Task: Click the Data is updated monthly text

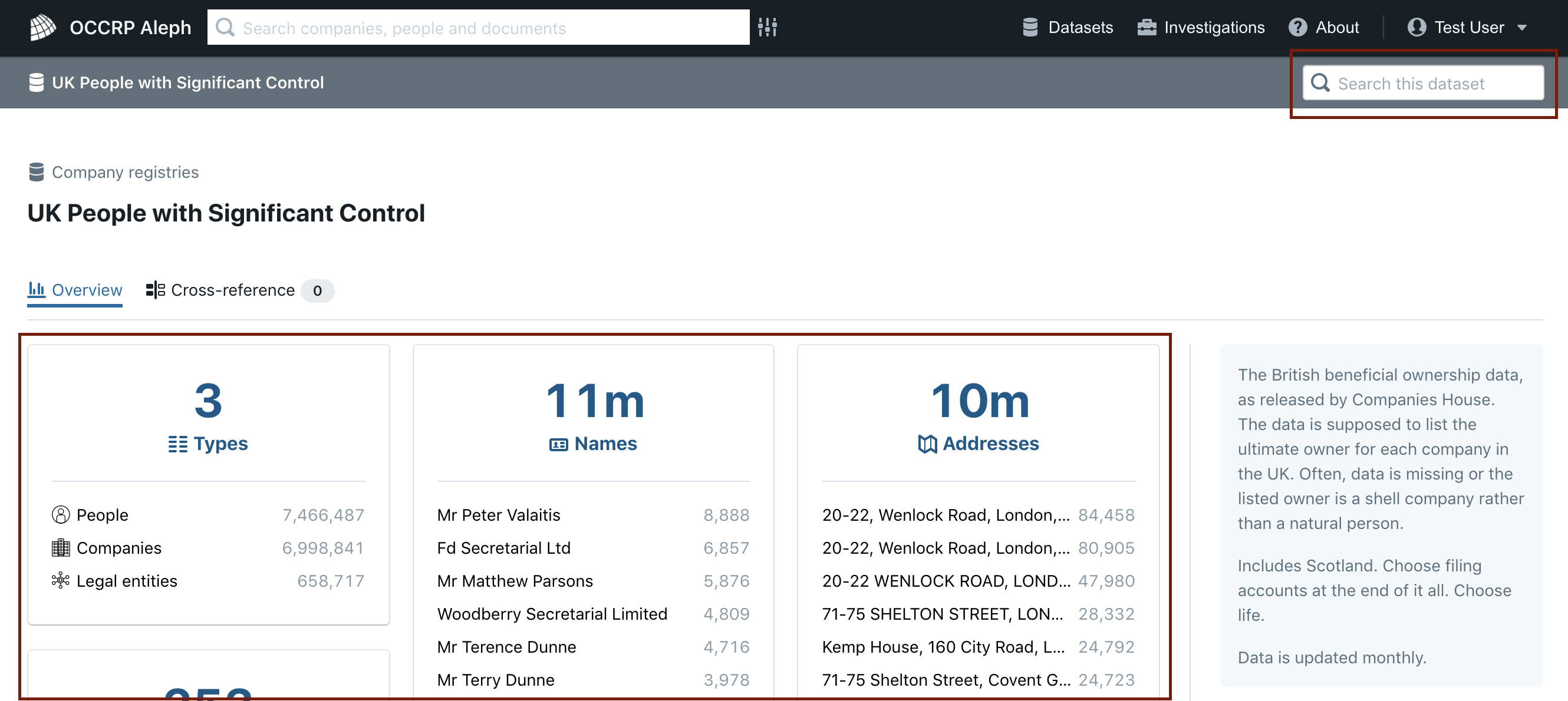Action: 1332,657
